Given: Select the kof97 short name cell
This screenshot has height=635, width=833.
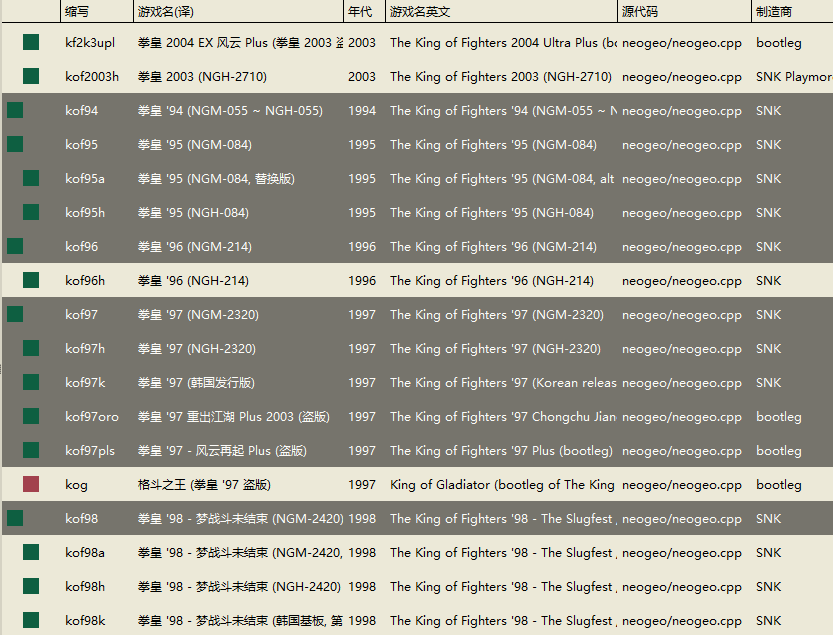Looking at the screenshot, I should pos(81,315).
